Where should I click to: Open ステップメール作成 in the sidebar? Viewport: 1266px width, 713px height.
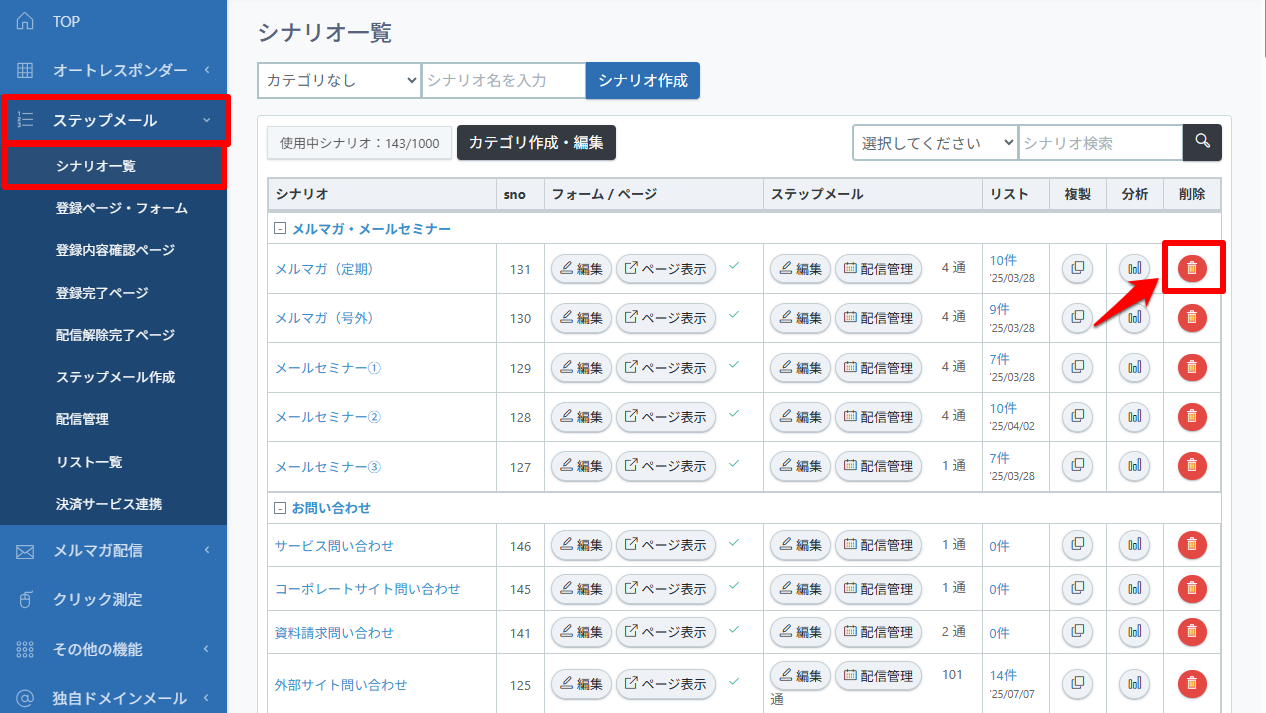[113, 377]
